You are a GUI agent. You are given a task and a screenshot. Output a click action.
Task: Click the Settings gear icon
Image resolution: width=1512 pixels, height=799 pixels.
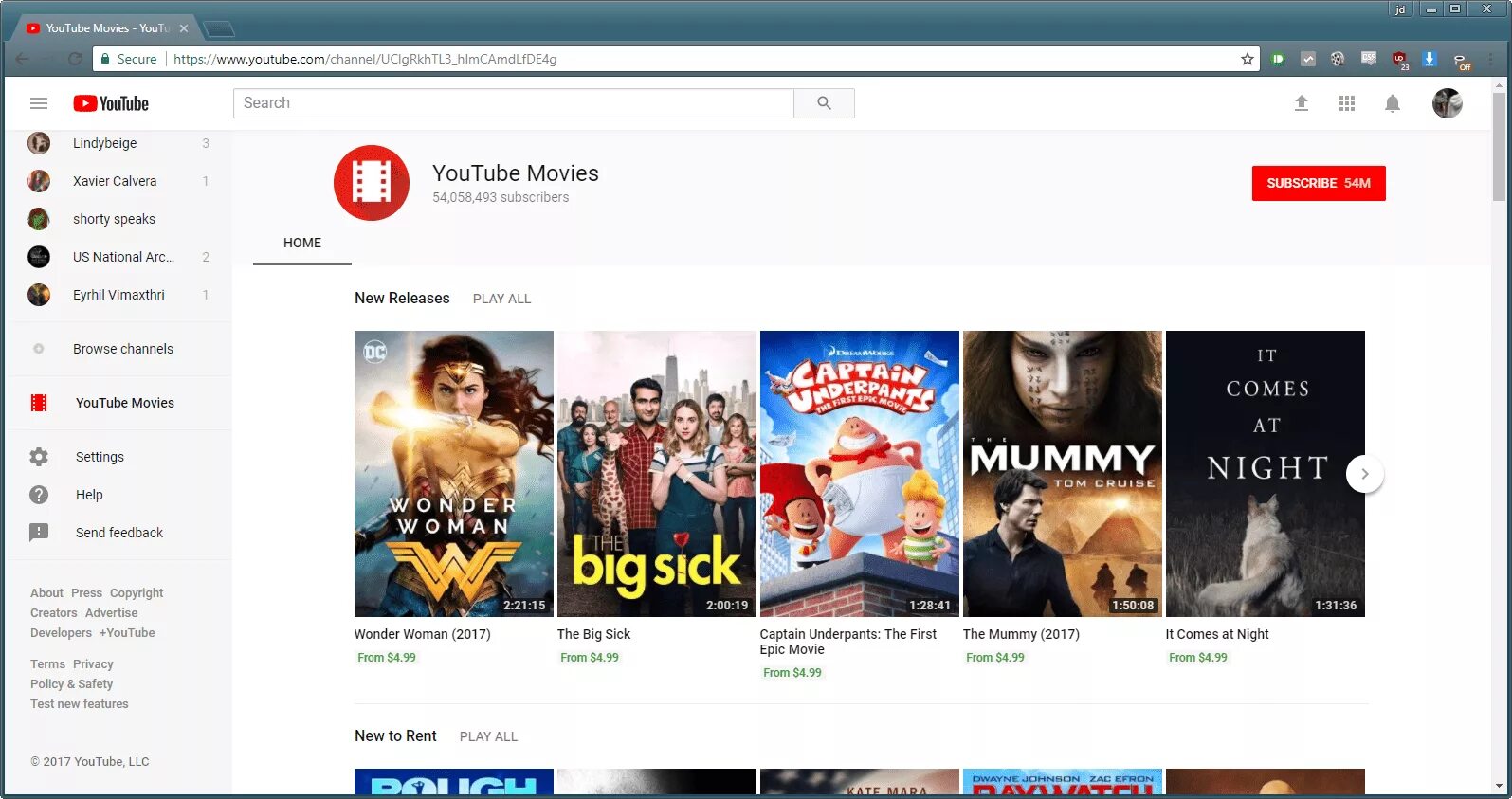(39, 457)
